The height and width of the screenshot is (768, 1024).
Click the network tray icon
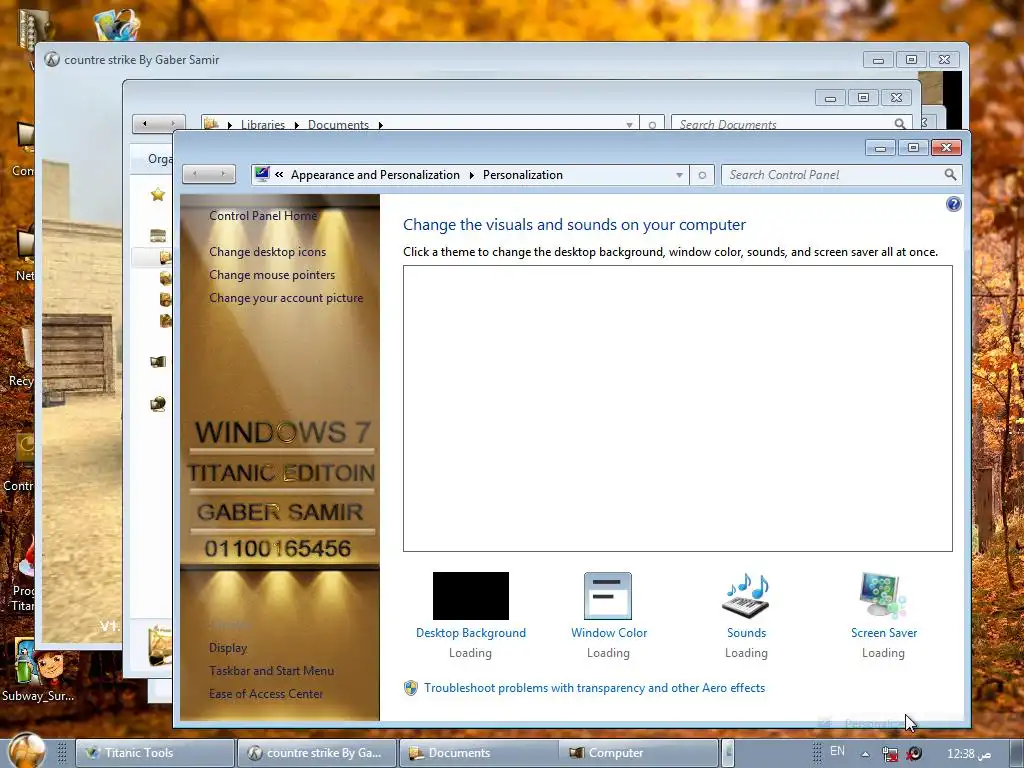[x=889, y=754]
